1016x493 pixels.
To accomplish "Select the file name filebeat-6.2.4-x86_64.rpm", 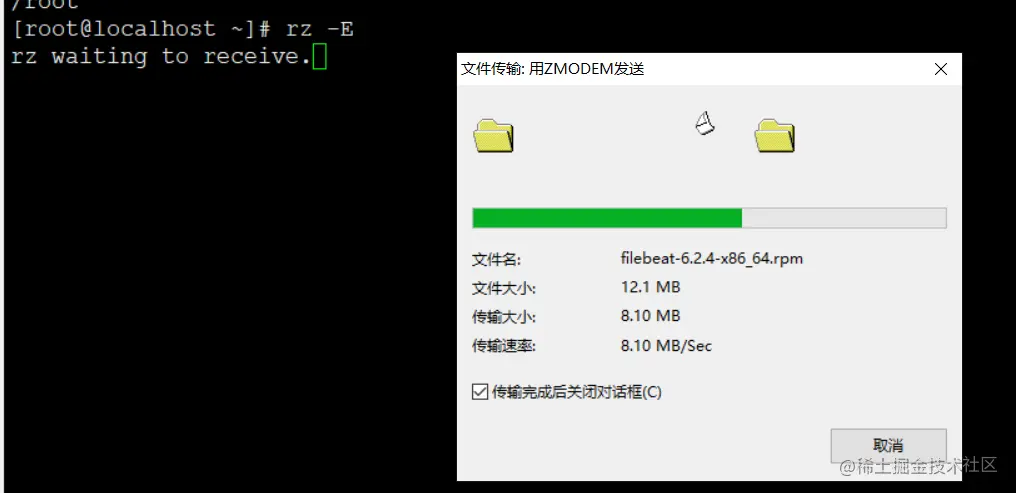I will [711, 259].
